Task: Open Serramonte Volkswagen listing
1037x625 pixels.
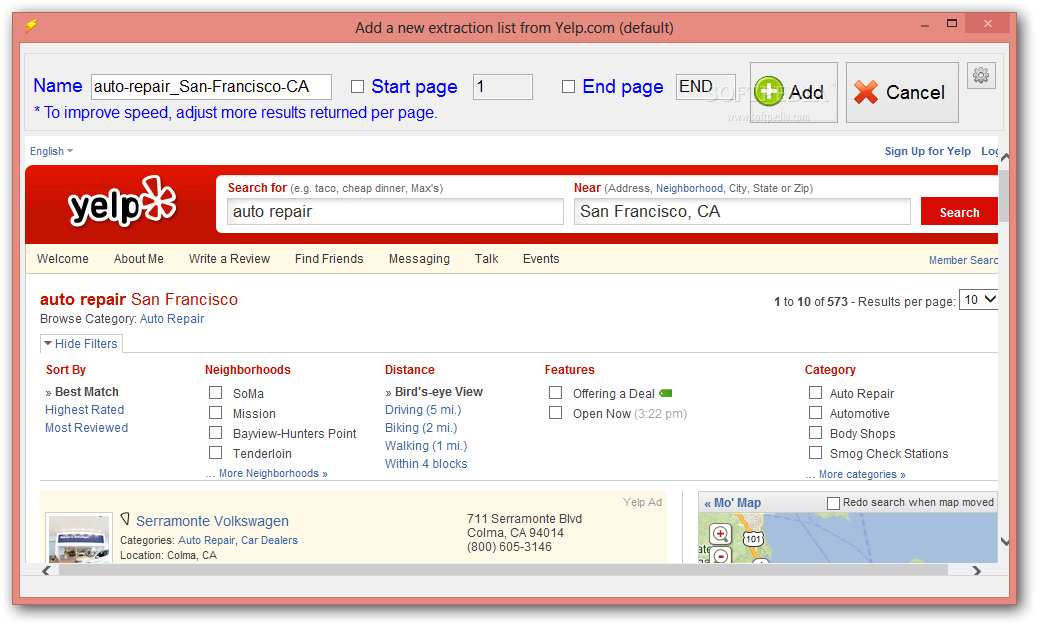Action: pos(212,521)
